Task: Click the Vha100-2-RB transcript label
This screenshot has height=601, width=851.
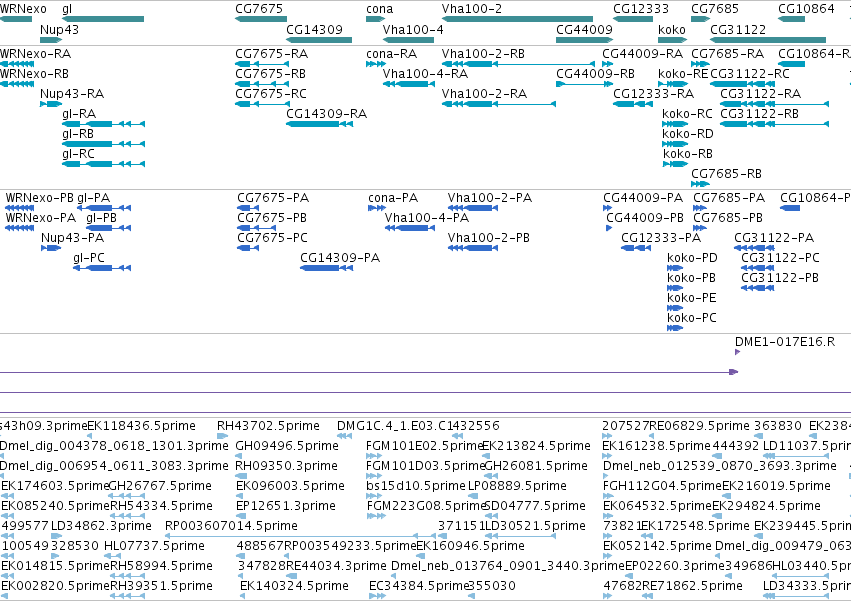Action: pyautogui.click(x=484, y=54)
